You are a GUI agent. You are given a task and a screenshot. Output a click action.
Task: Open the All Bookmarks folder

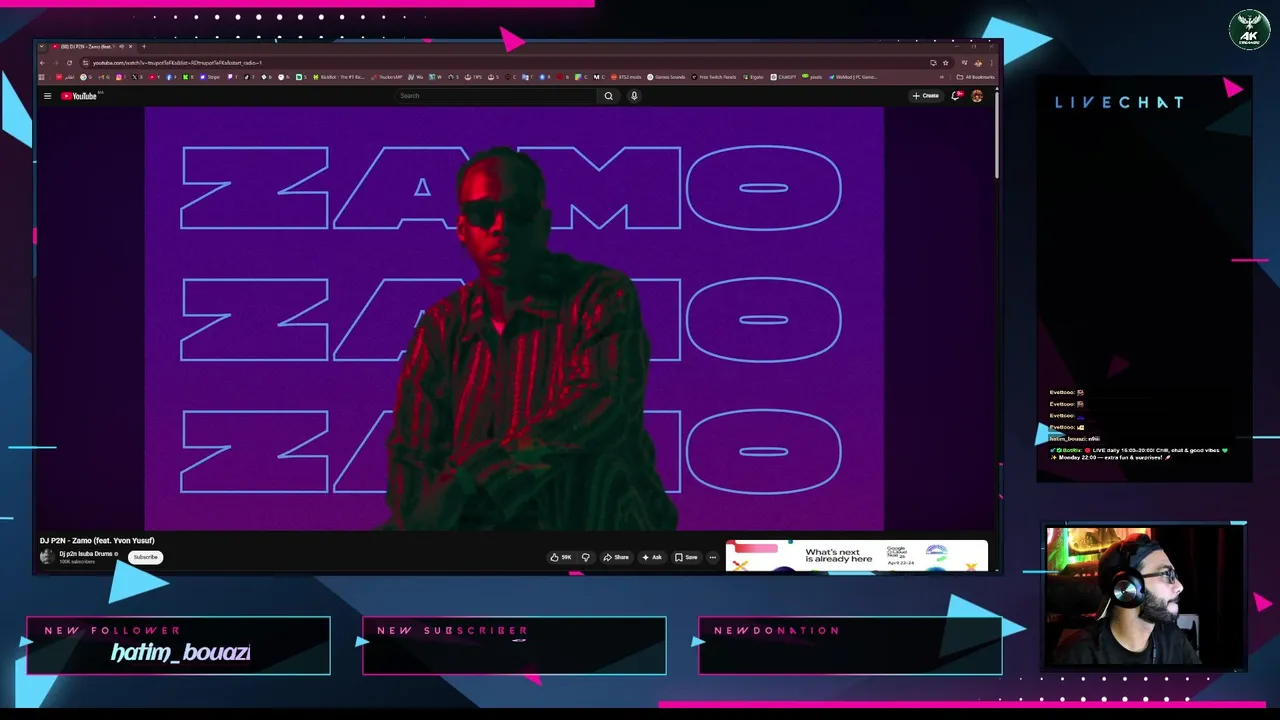pyautogui.click(x=976, y=77)
